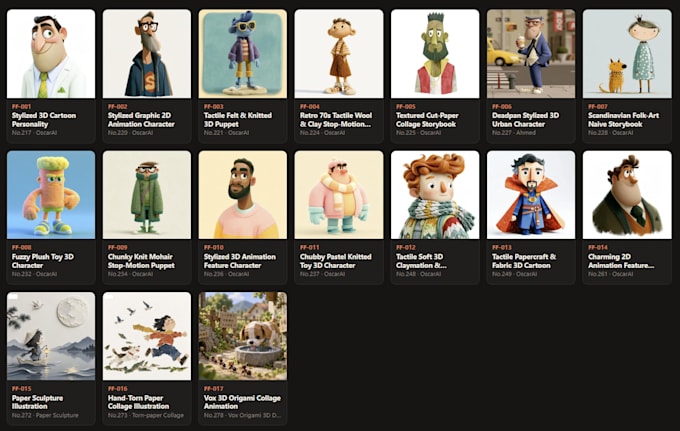Click the FF-016 code label
This screenshot has width=680, height=431.
point(118,389)
